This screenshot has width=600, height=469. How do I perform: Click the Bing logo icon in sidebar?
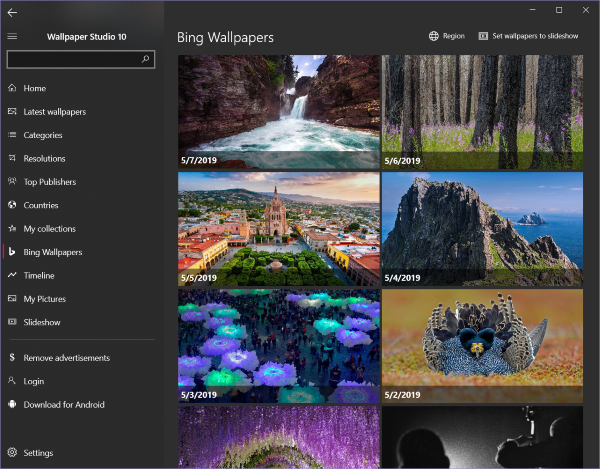pyautogui.click(x=12, y=252)
